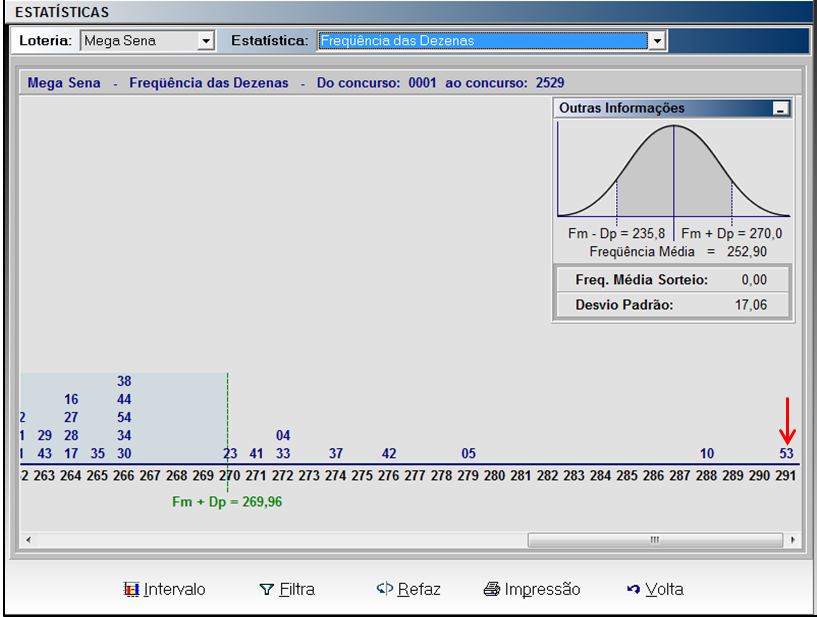Viewport: 817px width, 617px height.
Task: Select dezena 05 above frequency 279
Action: tap(468, 453)
